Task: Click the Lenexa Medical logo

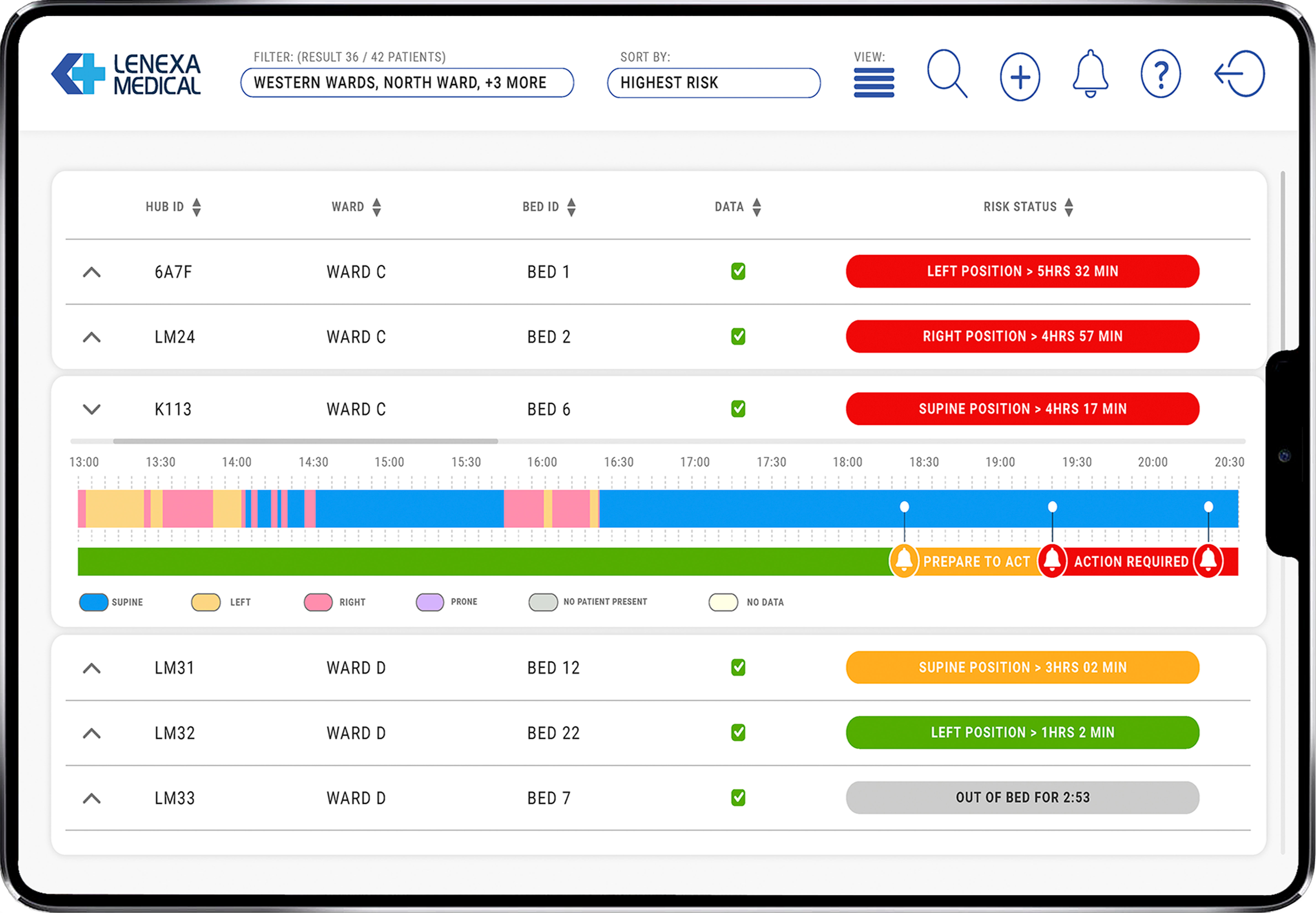Action: point(126,74)
